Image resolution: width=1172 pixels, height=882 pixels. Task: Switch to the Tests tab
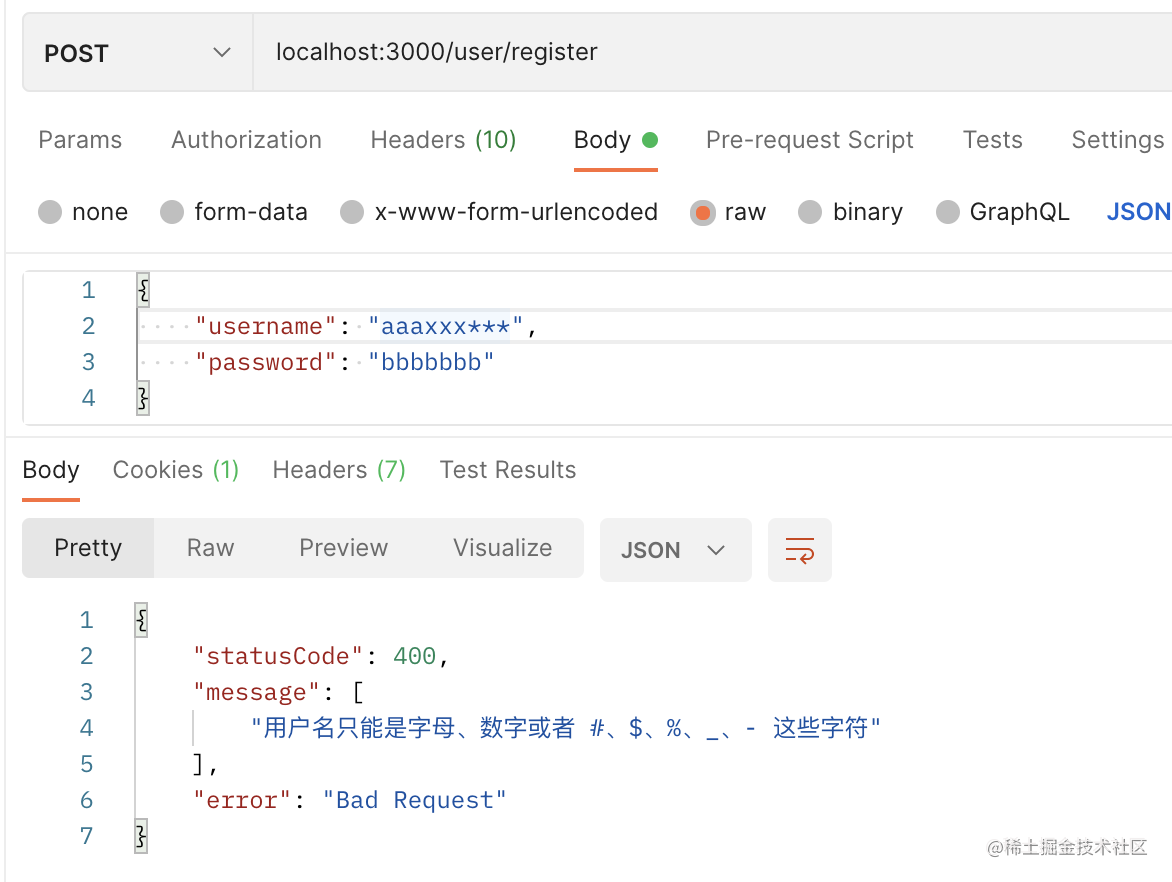pyautogui.click(x=992, y=140)
